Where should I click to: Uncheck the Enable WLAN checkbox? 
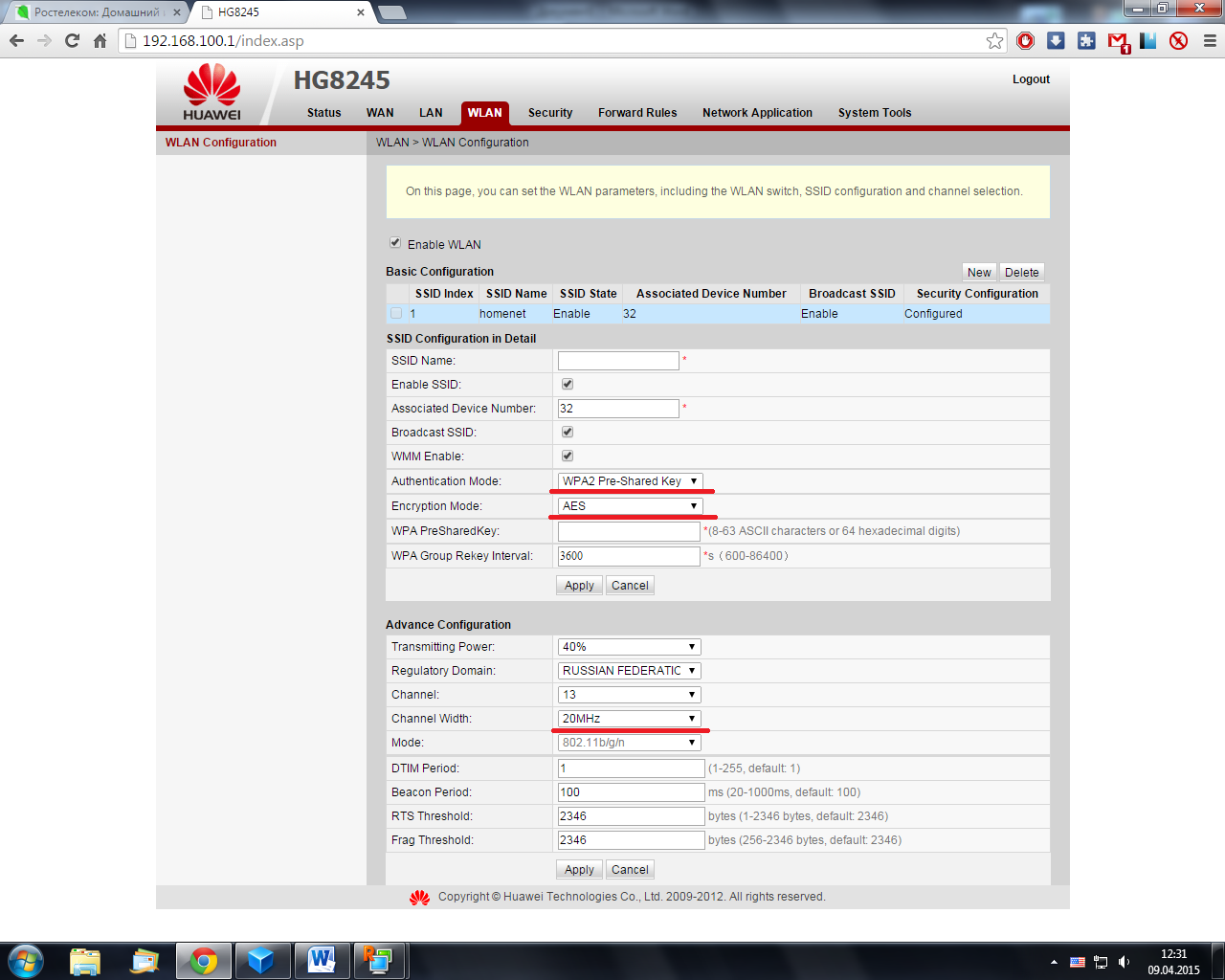[x=395, y=243]
